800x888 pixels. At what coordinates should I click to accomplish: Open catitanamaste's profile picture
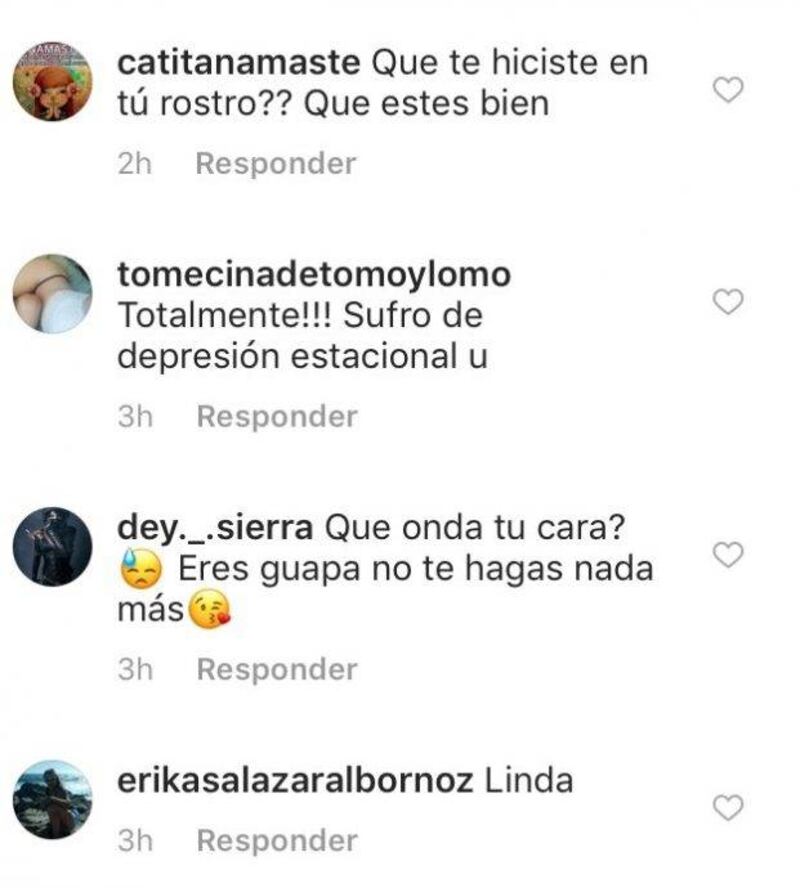coord(53,81)
